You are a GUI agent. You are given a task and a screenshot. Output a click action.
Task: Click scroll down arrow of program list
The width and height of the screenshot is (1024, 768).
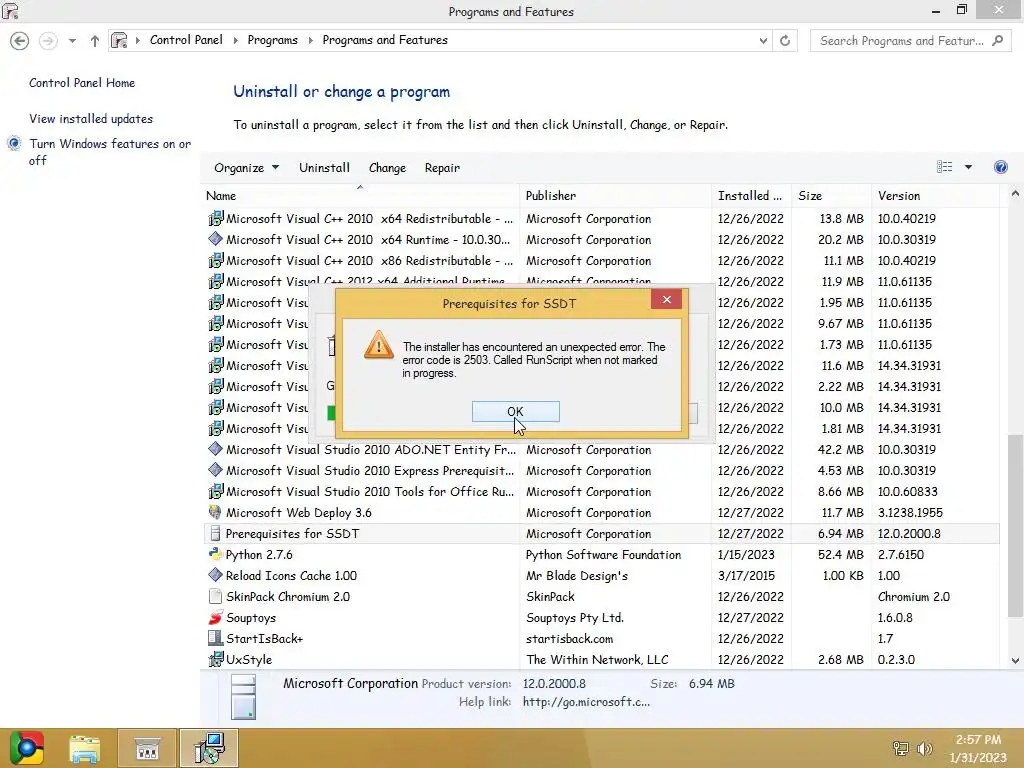1015,660
